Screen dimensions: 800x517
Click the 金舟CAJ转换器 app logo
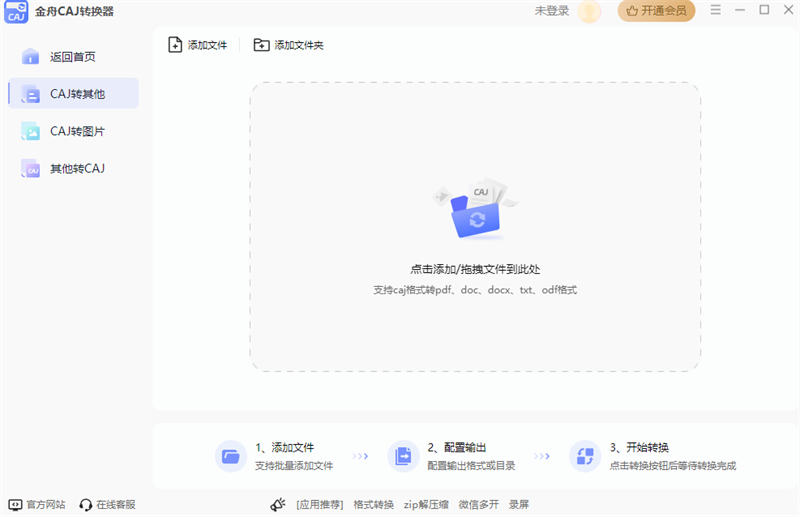pyautogui.click(x=16, y=12)
